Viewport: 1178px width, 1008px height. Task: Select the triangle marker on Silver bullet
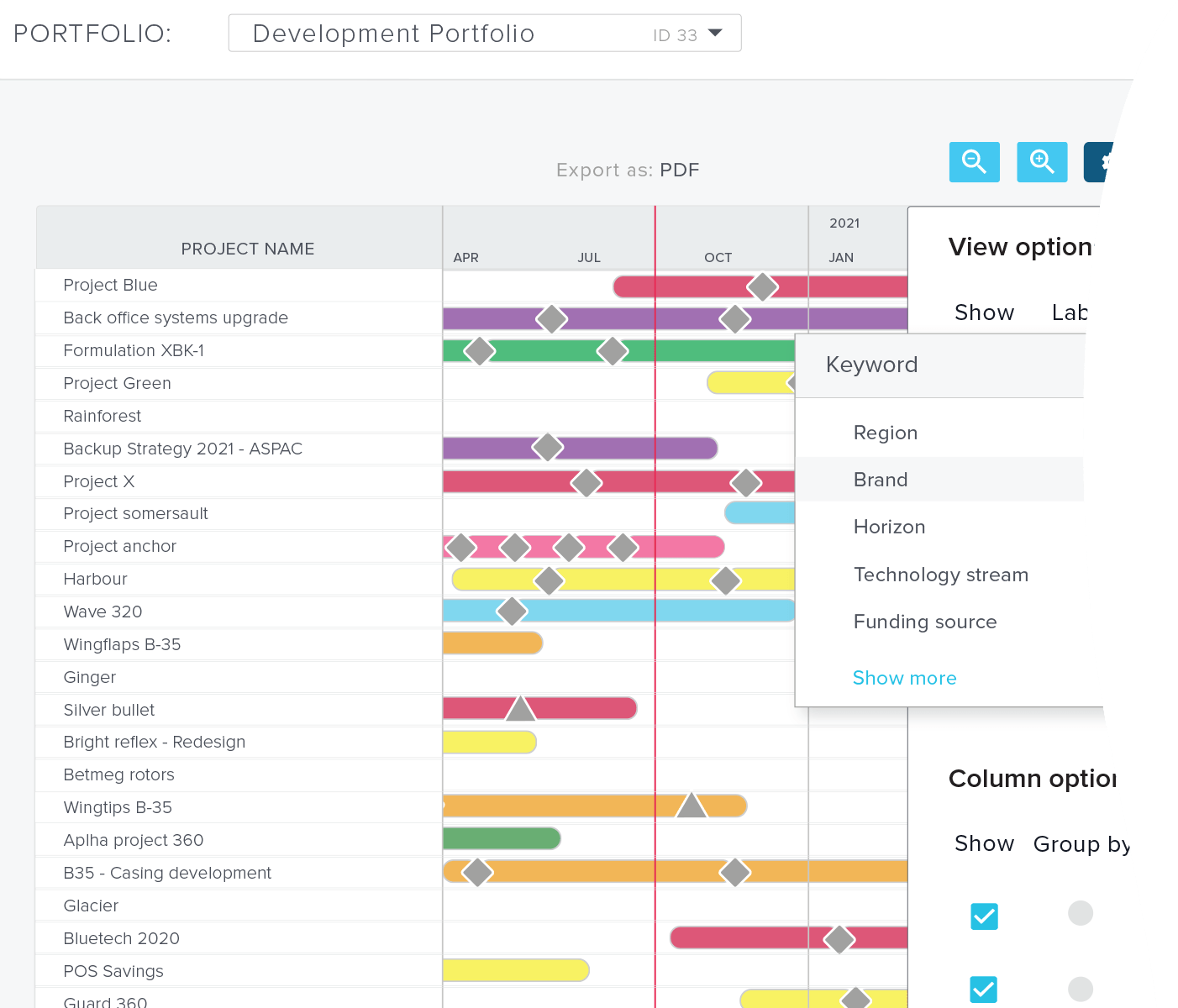520,709
